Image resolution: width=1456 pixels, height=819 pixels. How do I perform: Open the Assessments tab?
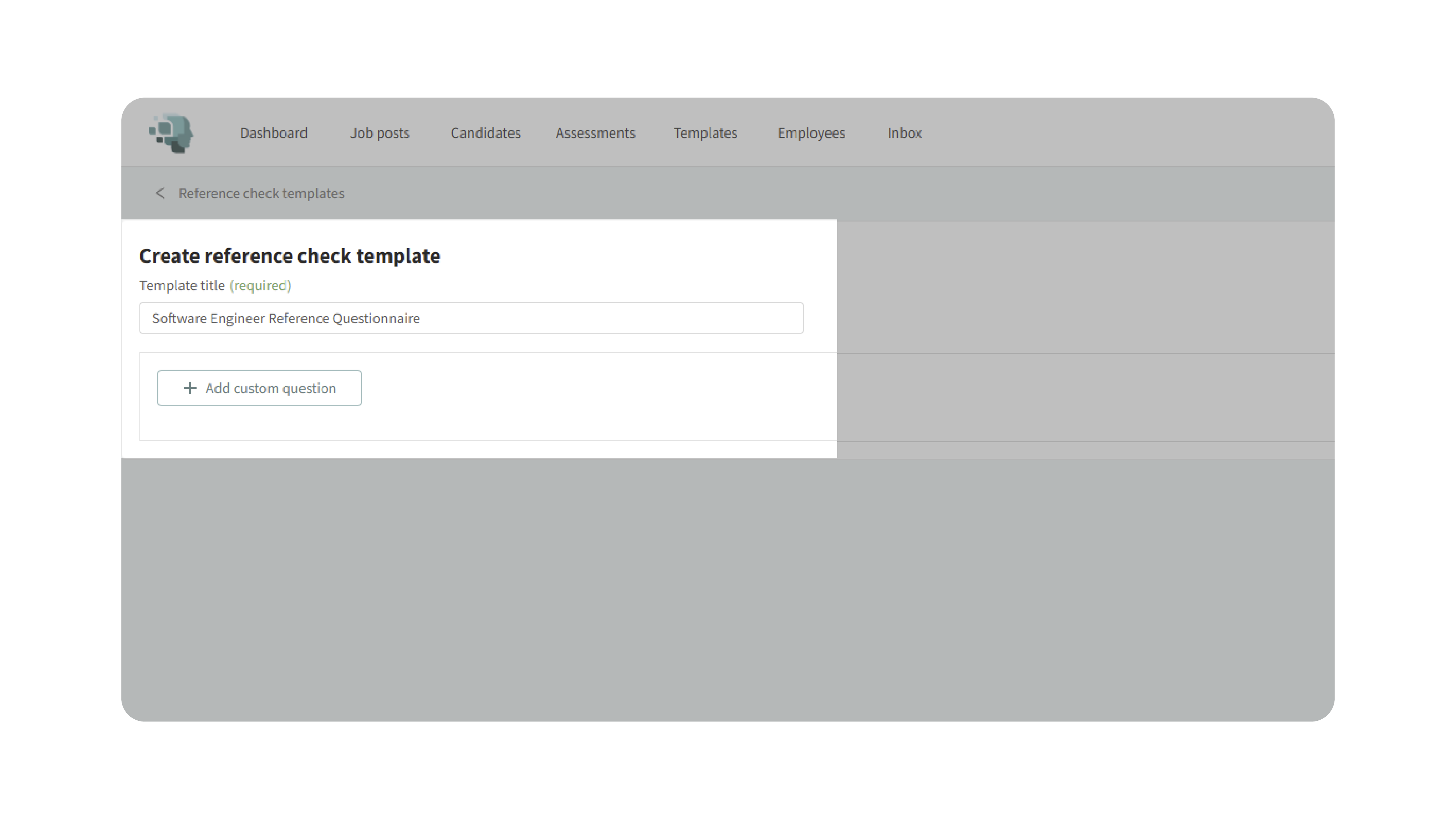pos(595,133)
